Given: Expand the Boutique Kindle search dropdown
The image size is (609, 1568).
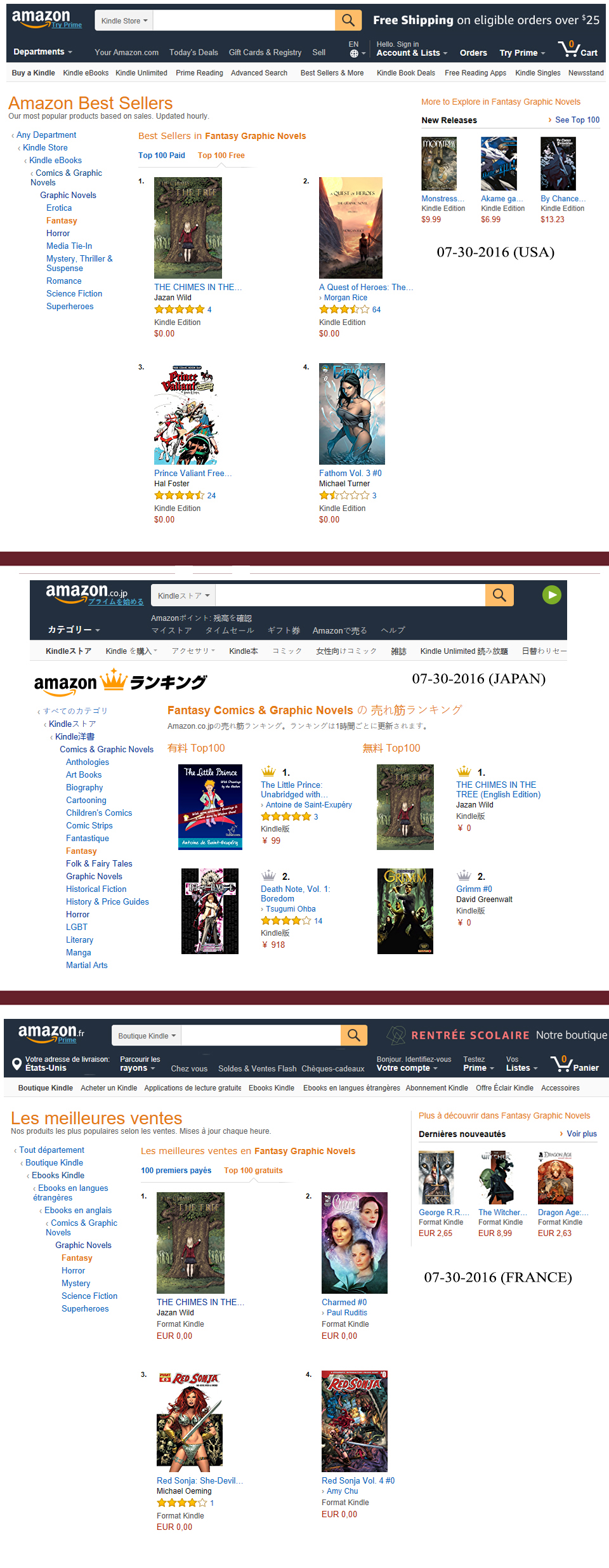Looking at the screenshot, I should [x=147, y=1035].
